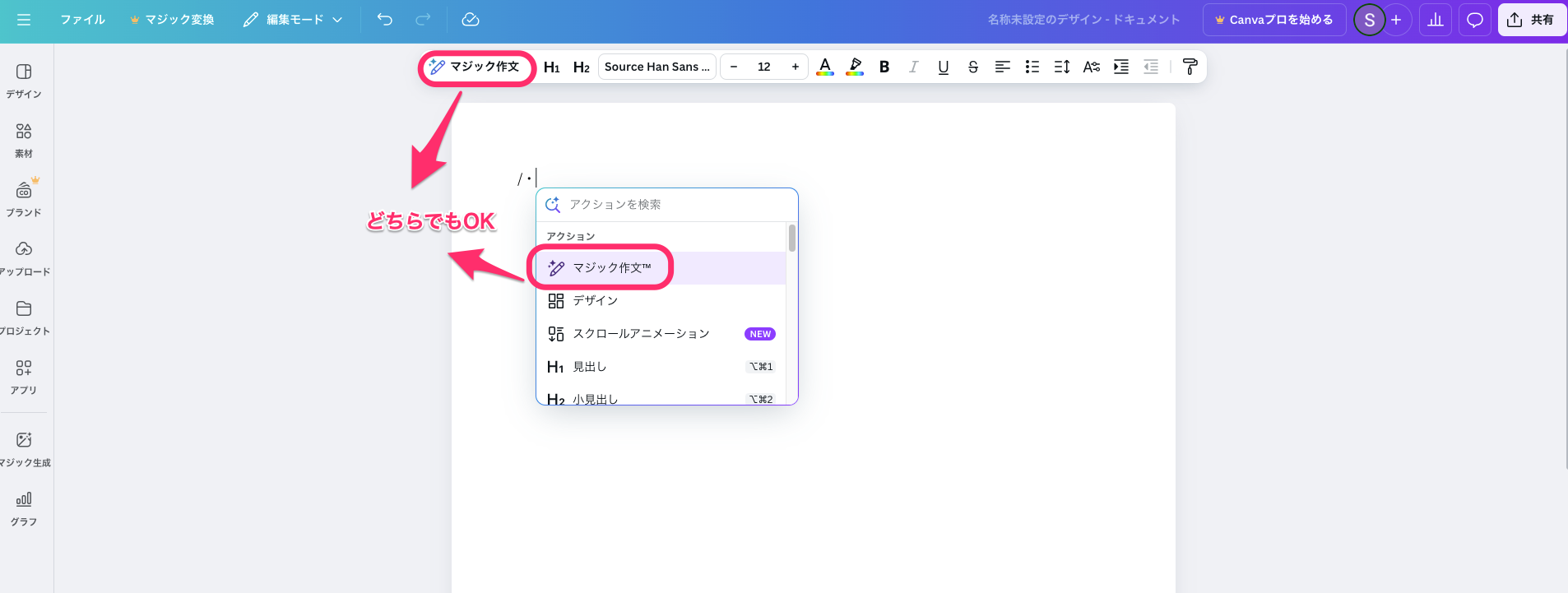
Task: Toggle italic formatting
Action: pos(914,67)
